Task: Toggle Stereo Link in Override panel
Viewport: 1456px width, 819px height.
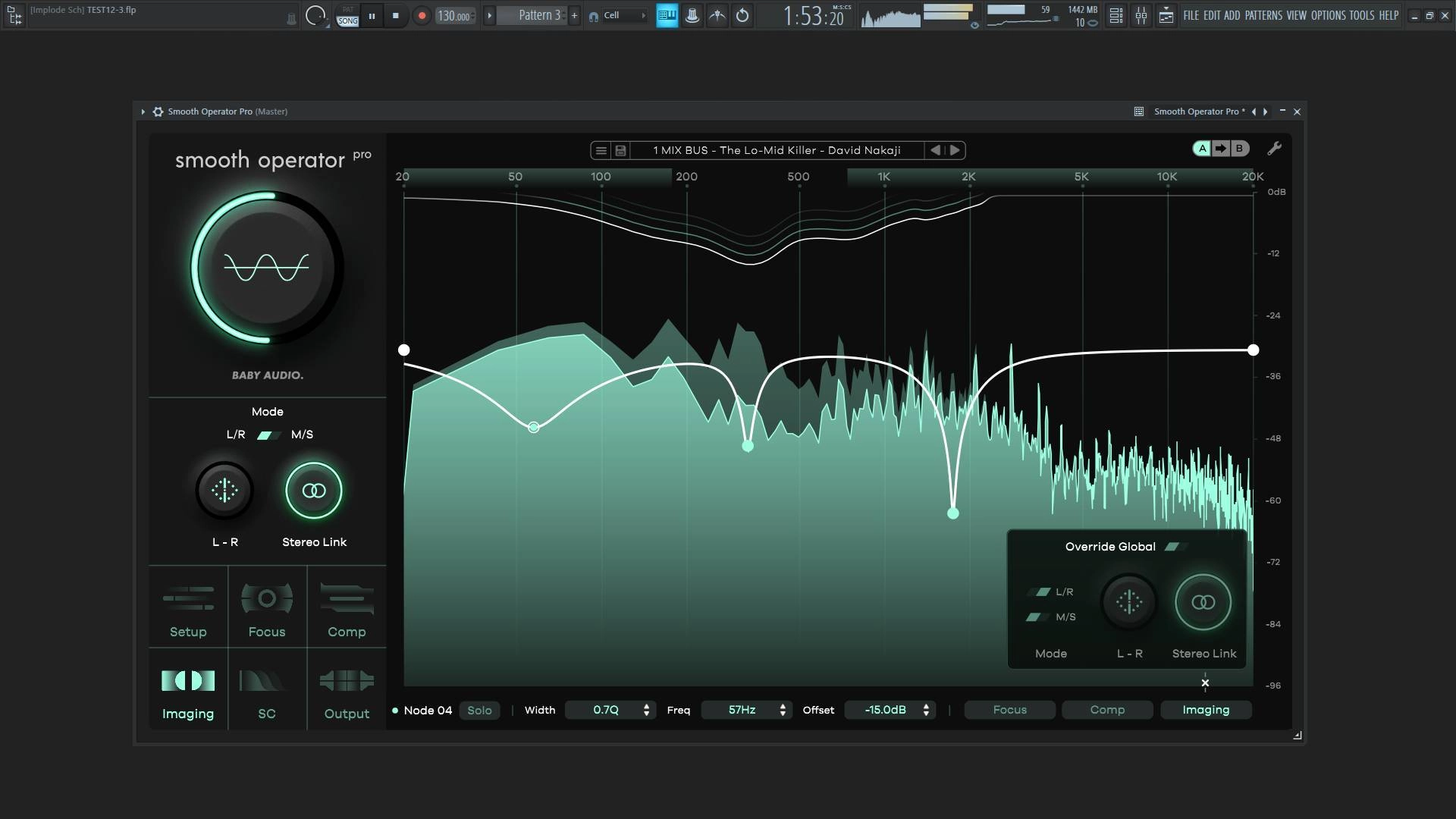Action: tap(1203, 602)
